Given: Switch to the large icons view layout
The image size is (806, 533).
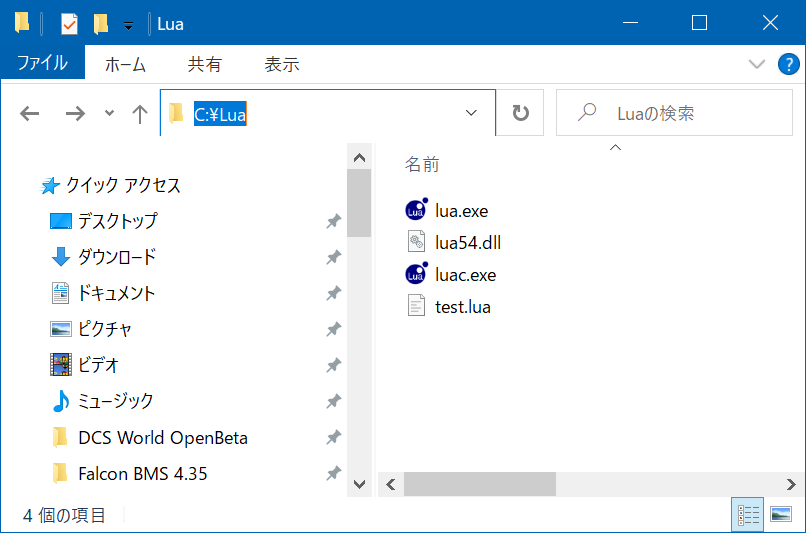Looking at the screenshot, I should [x=781, y=514].
